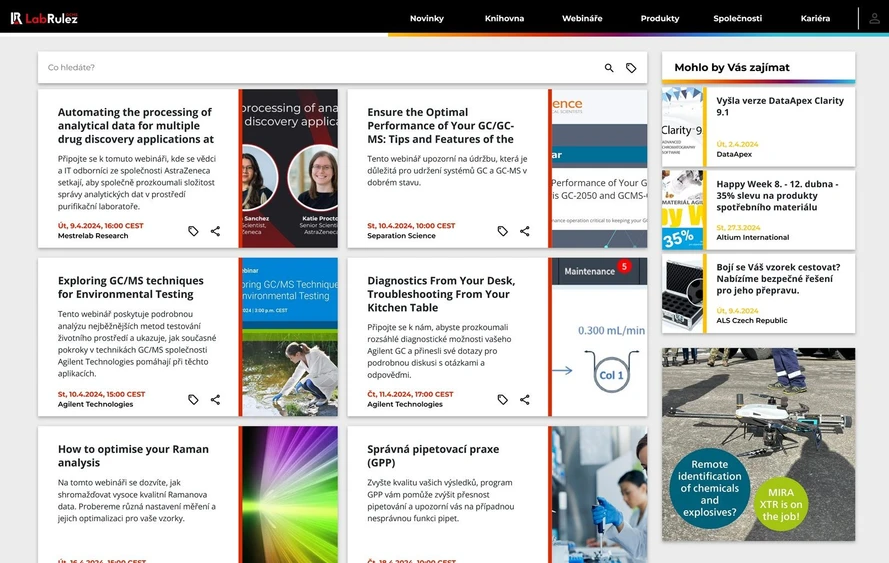The width and height of the screenshot is (889, 563).
Task: Click tag icon on Separation Science webinar card
Action: point(503,231)
